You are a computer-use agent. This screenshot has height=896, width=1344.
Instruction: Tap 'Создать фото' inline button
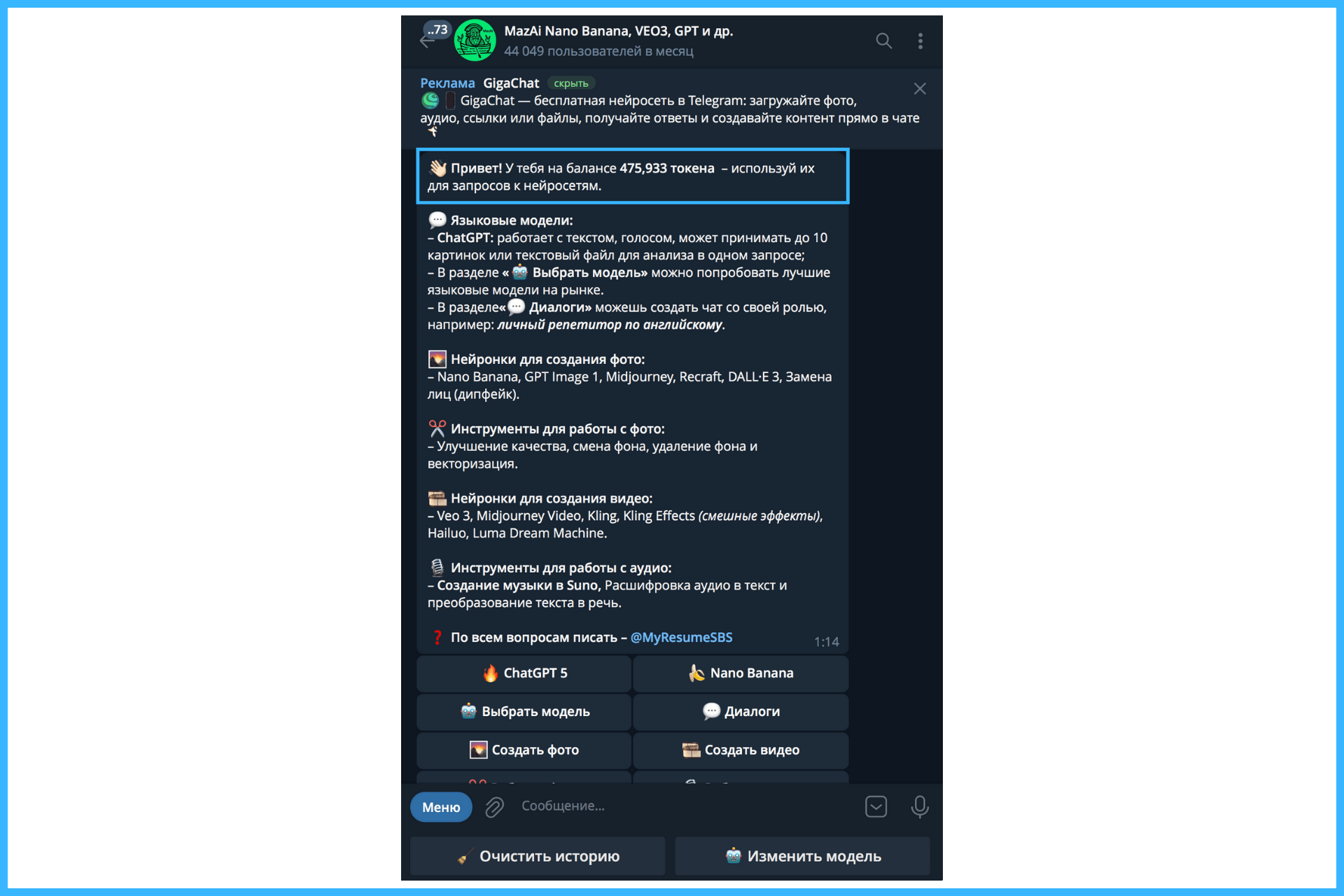click(524, 750)
